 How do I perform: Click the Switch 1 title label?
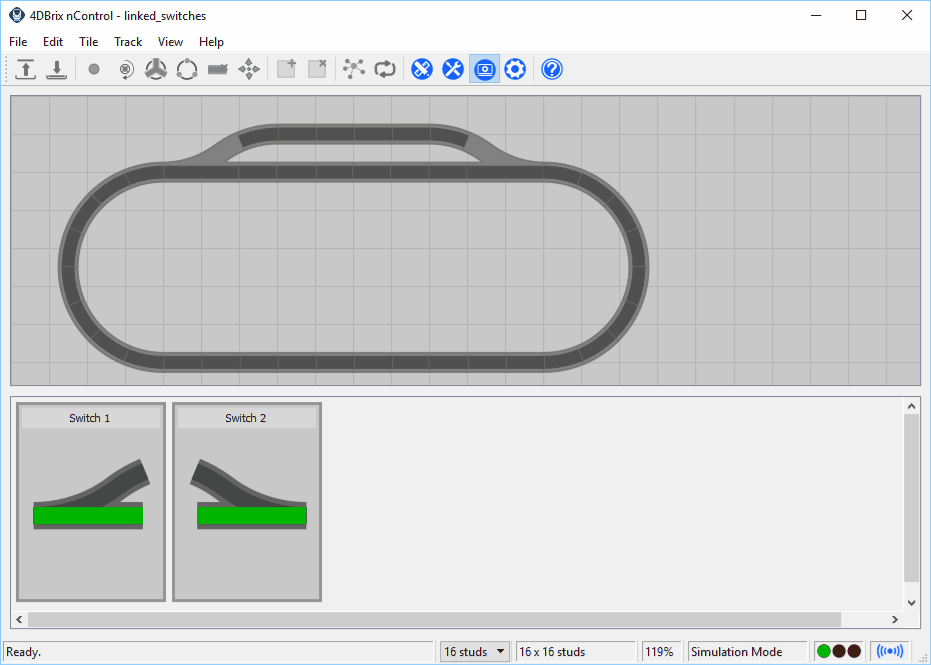tap(90, 418)
